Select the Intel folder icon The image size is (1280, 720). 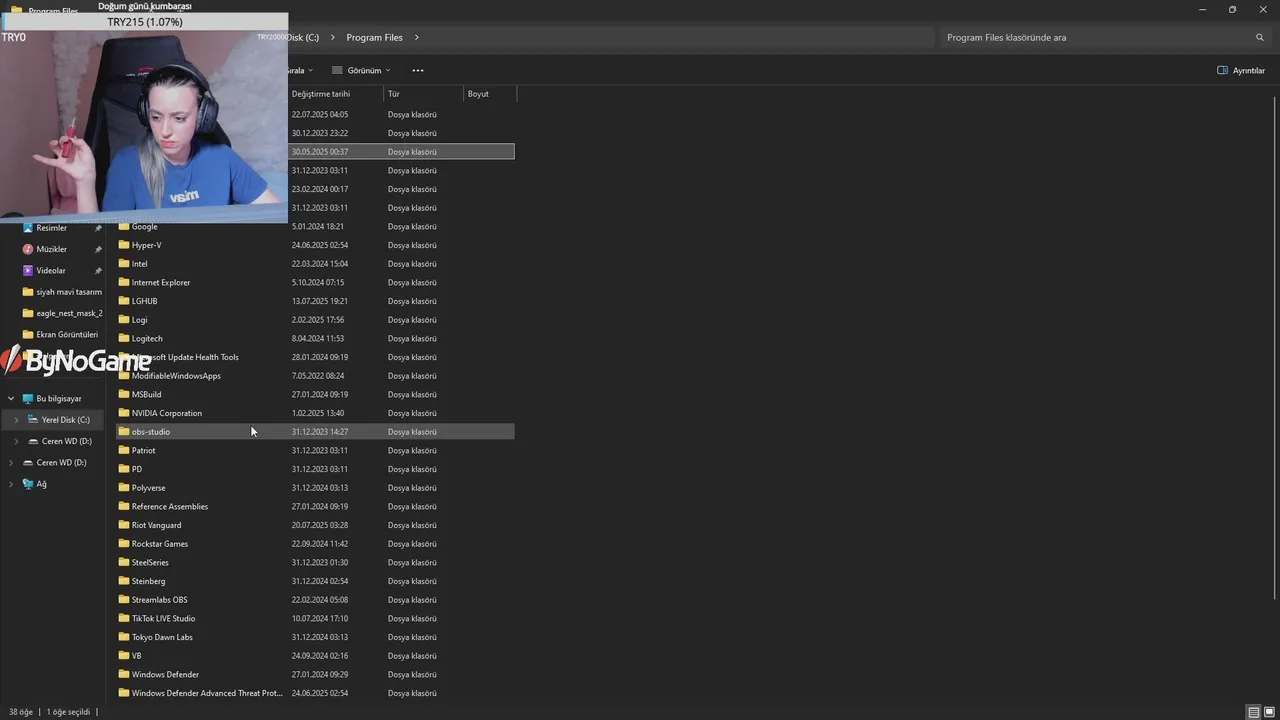tap(124, 264)
